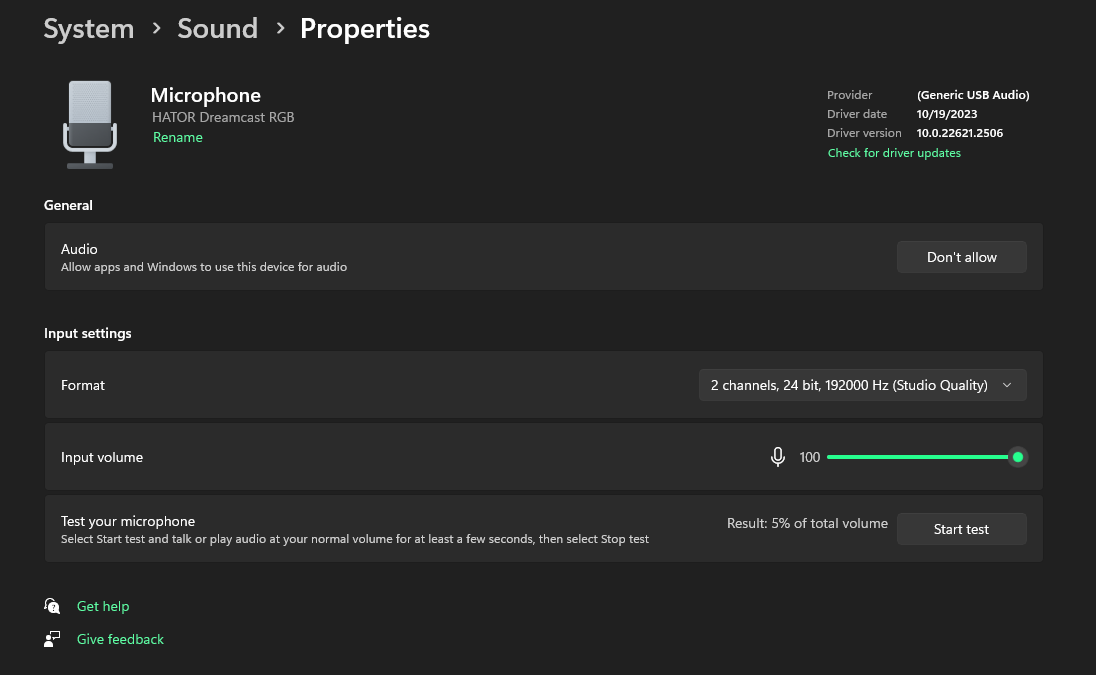Click the chevron between System and Sound

(156, 29)
